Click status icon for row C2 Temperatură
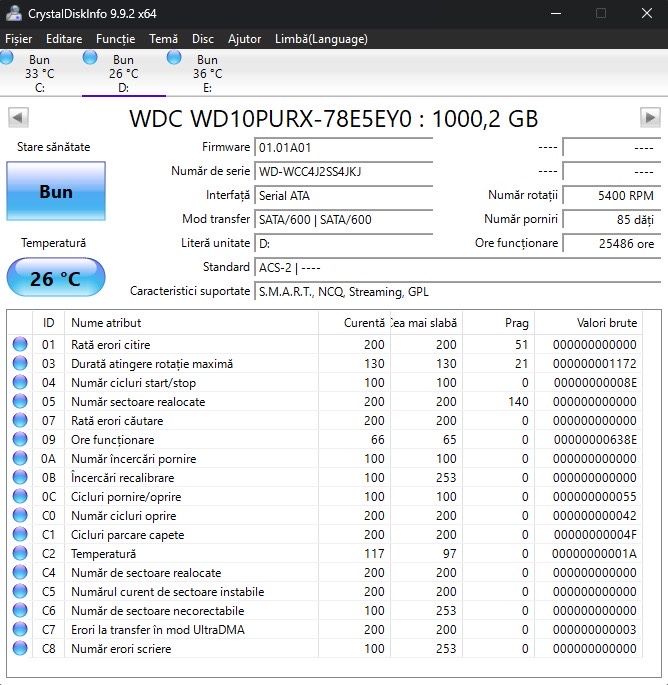Screen dimensions: 668x685 [x=20, y=554]
